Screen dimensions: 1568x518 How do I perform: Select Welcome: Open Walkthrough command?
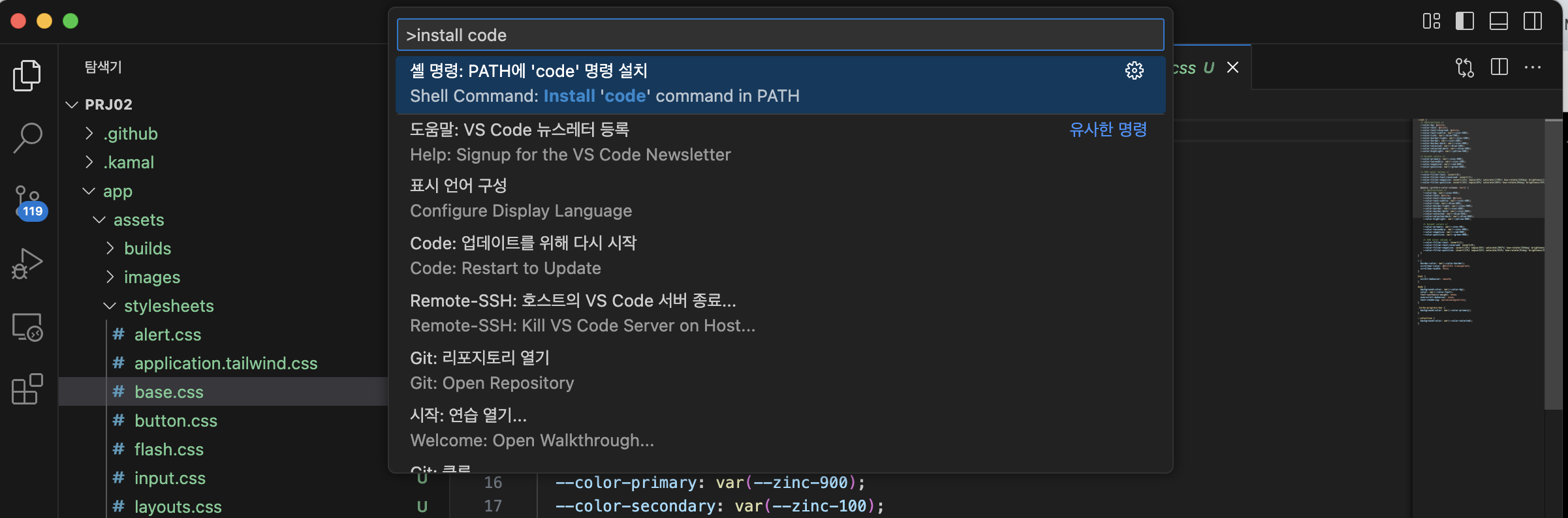click(780, 428)
